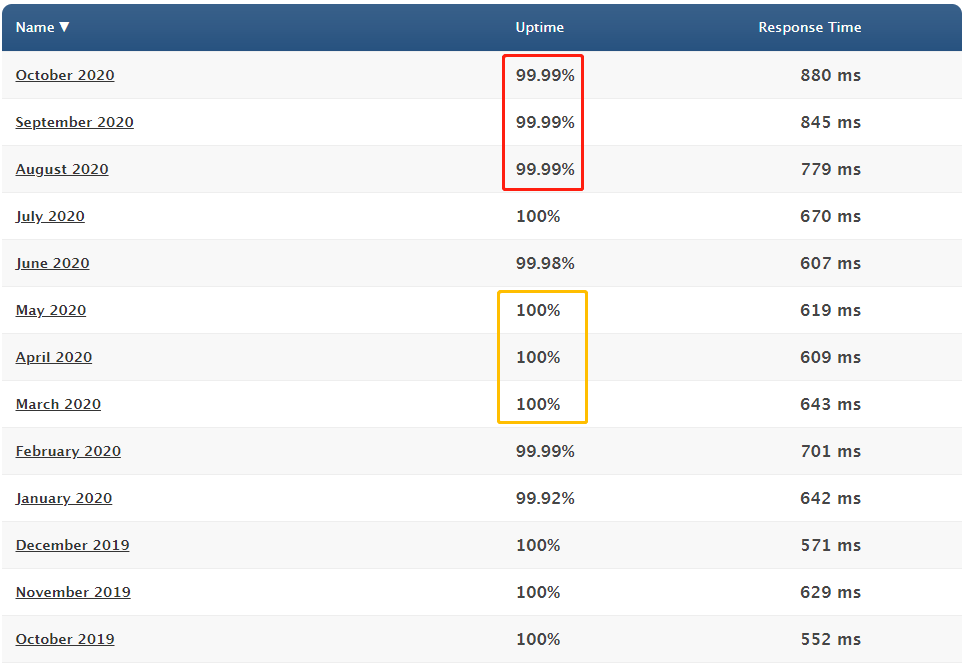
Task: Open the December 2019 report link
Action: click(72, 545)
